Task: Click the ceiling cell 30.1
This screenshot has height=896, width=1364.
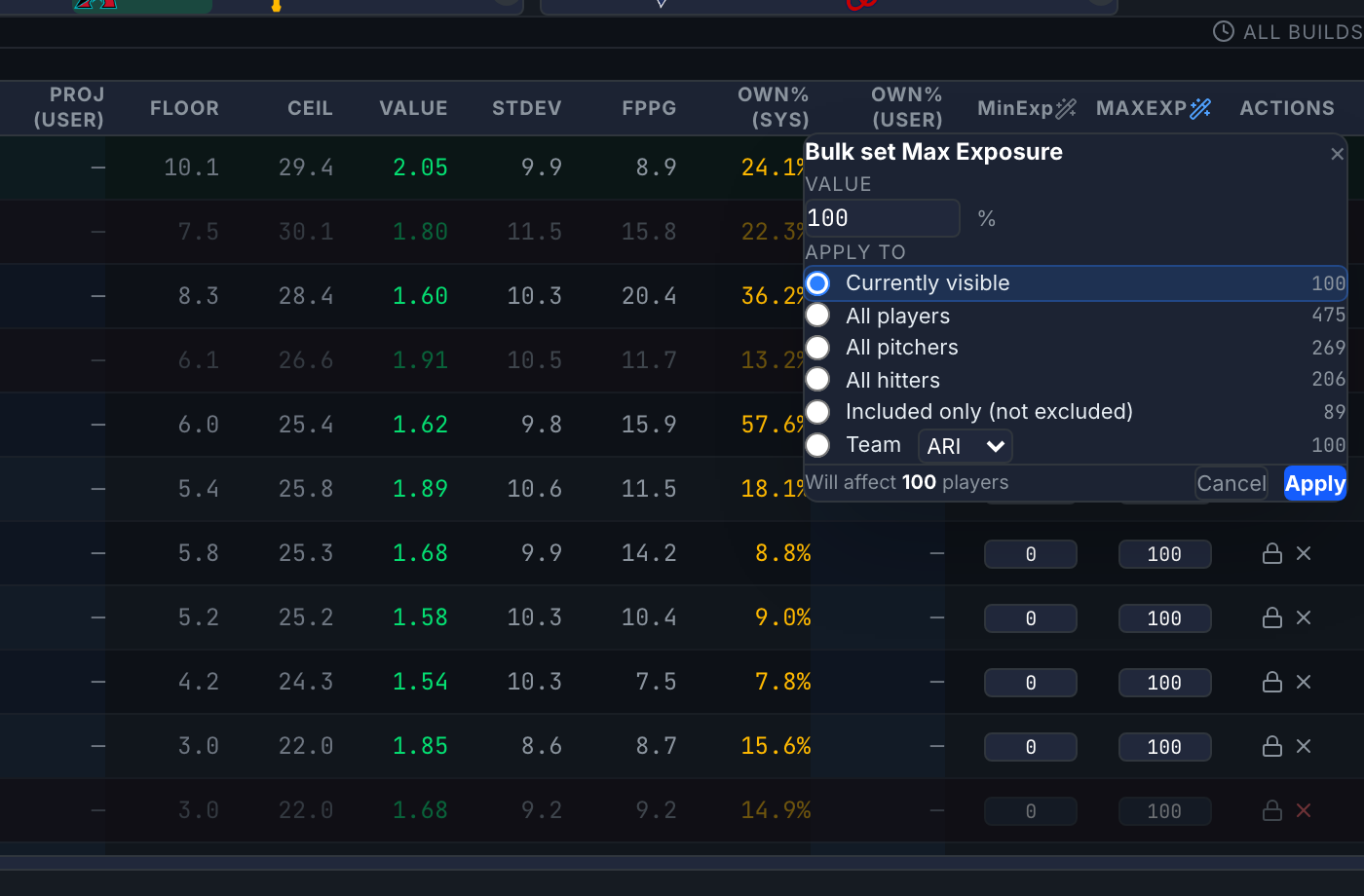Action: pos(306,232)
